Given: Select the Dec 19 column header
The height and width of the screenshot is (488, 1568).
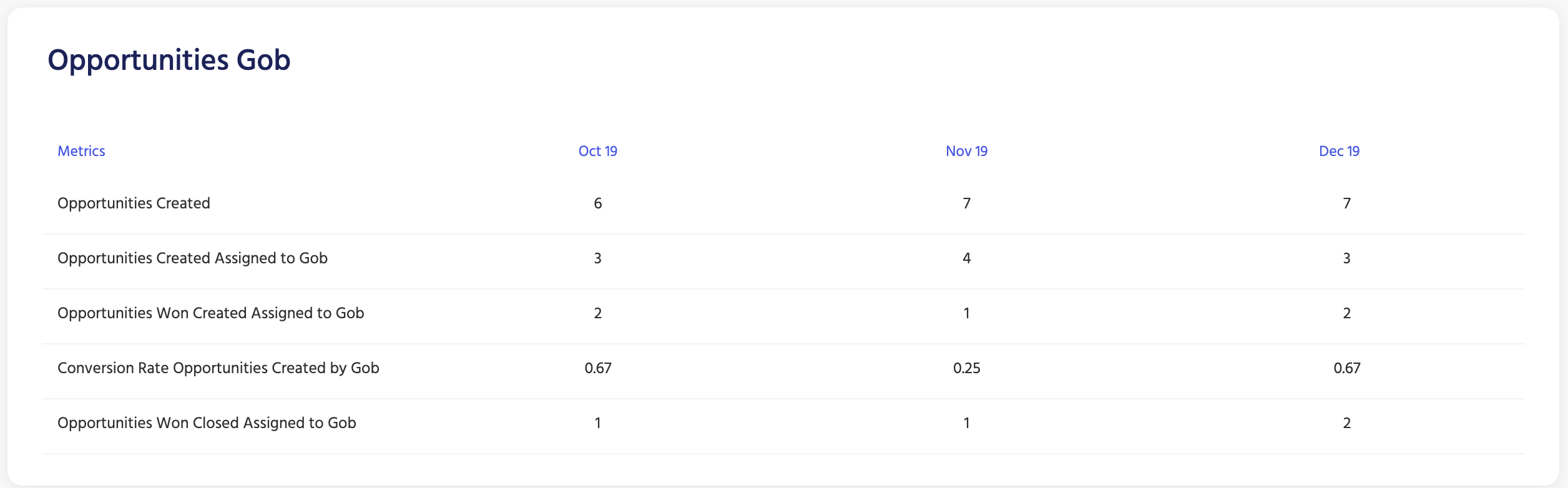Looking at the screenshot, I should pyautogui.click(x=1339, y=151).
